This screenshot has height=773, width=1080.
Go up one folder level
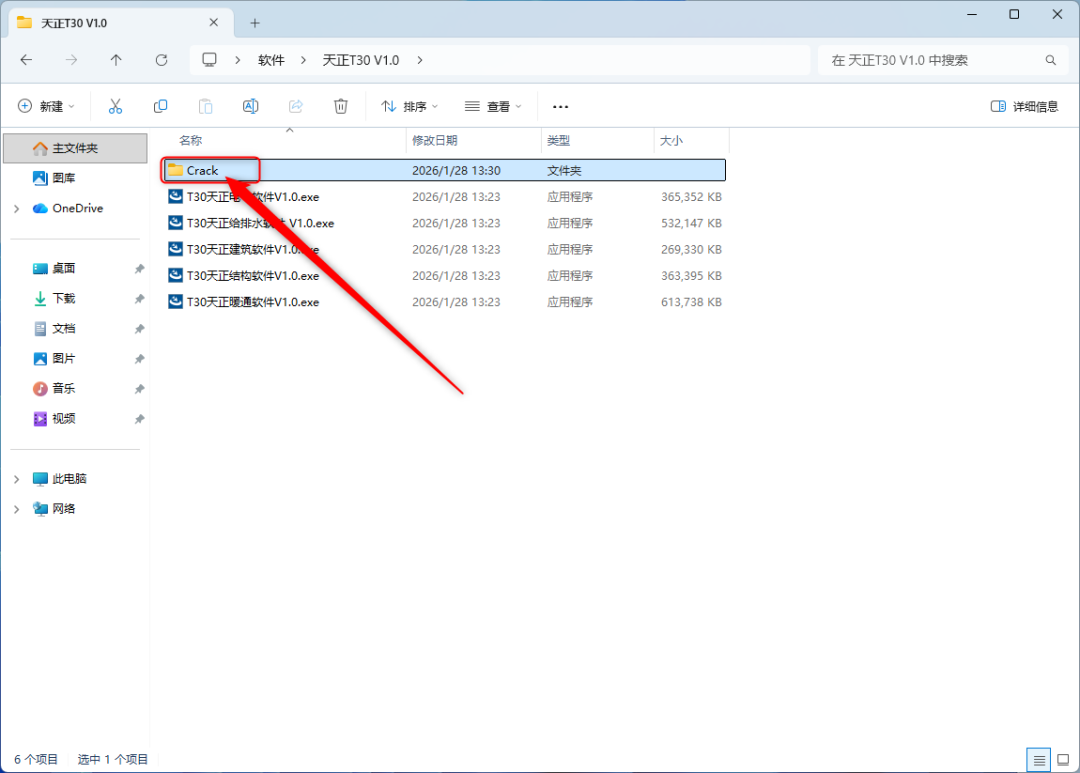point(116,60)
